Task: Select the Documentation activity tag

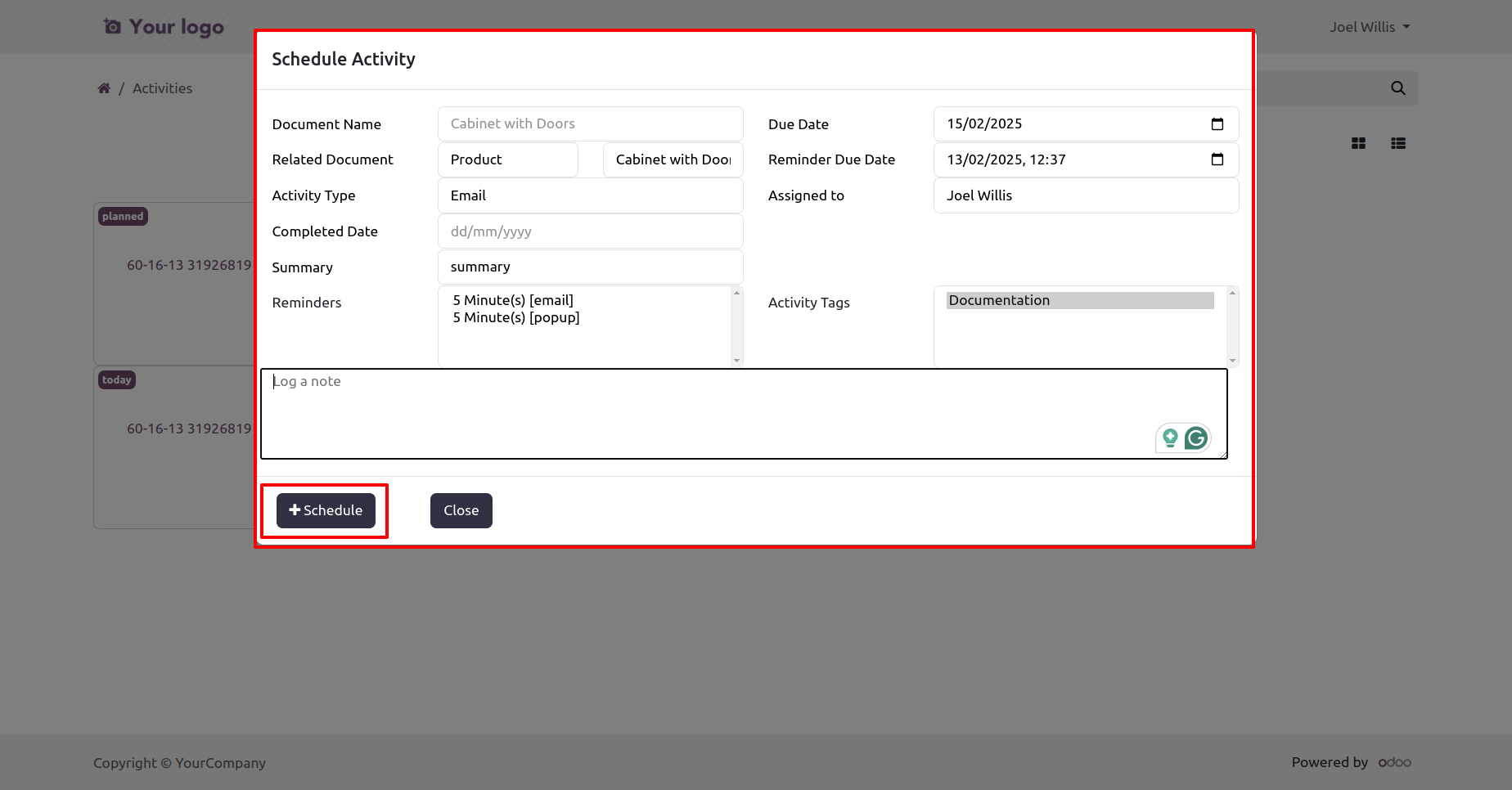Action: 1080,300
